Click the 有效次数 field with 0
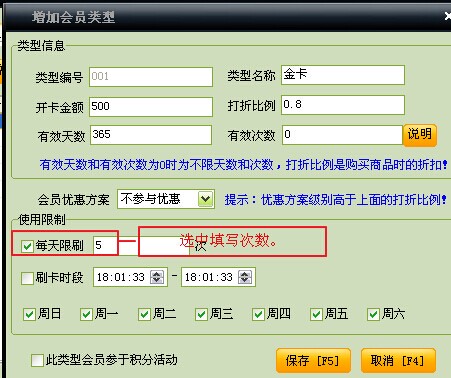451x378 pixels. click(x=342, y=135)
